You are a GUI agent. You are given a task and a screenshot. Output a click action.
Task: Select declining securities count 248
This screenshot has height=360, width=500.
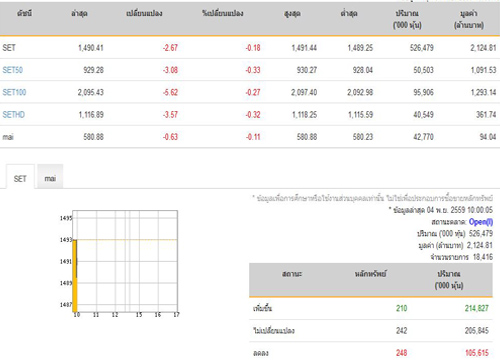pos(402,353)
